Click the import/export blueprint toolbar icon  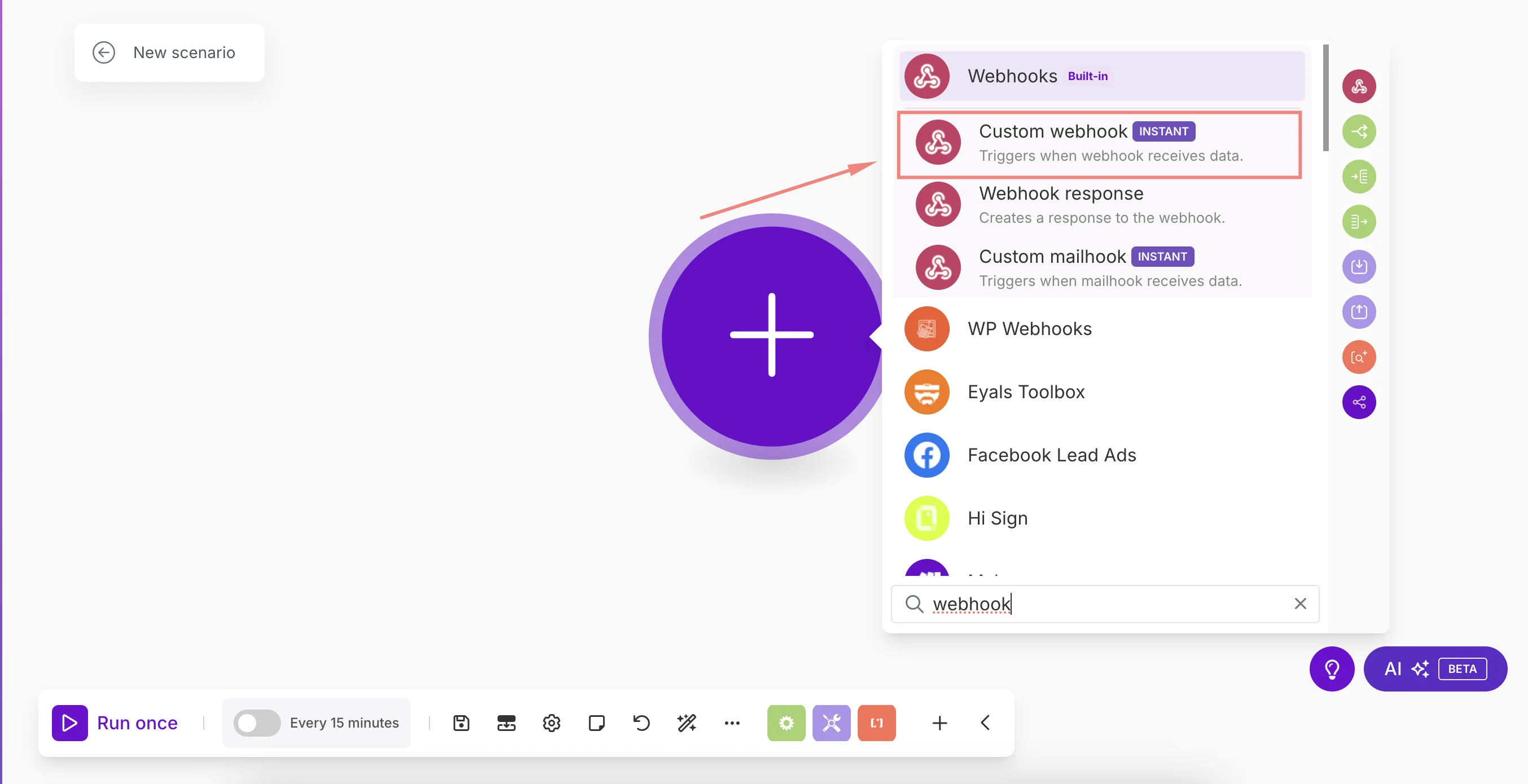point(506,723)
